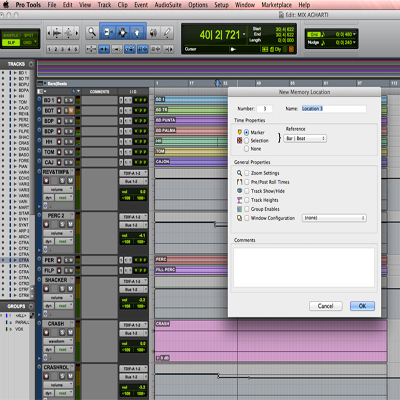Click inside the Comments text box
Screen dimensions: 400x400
(304, 267)
